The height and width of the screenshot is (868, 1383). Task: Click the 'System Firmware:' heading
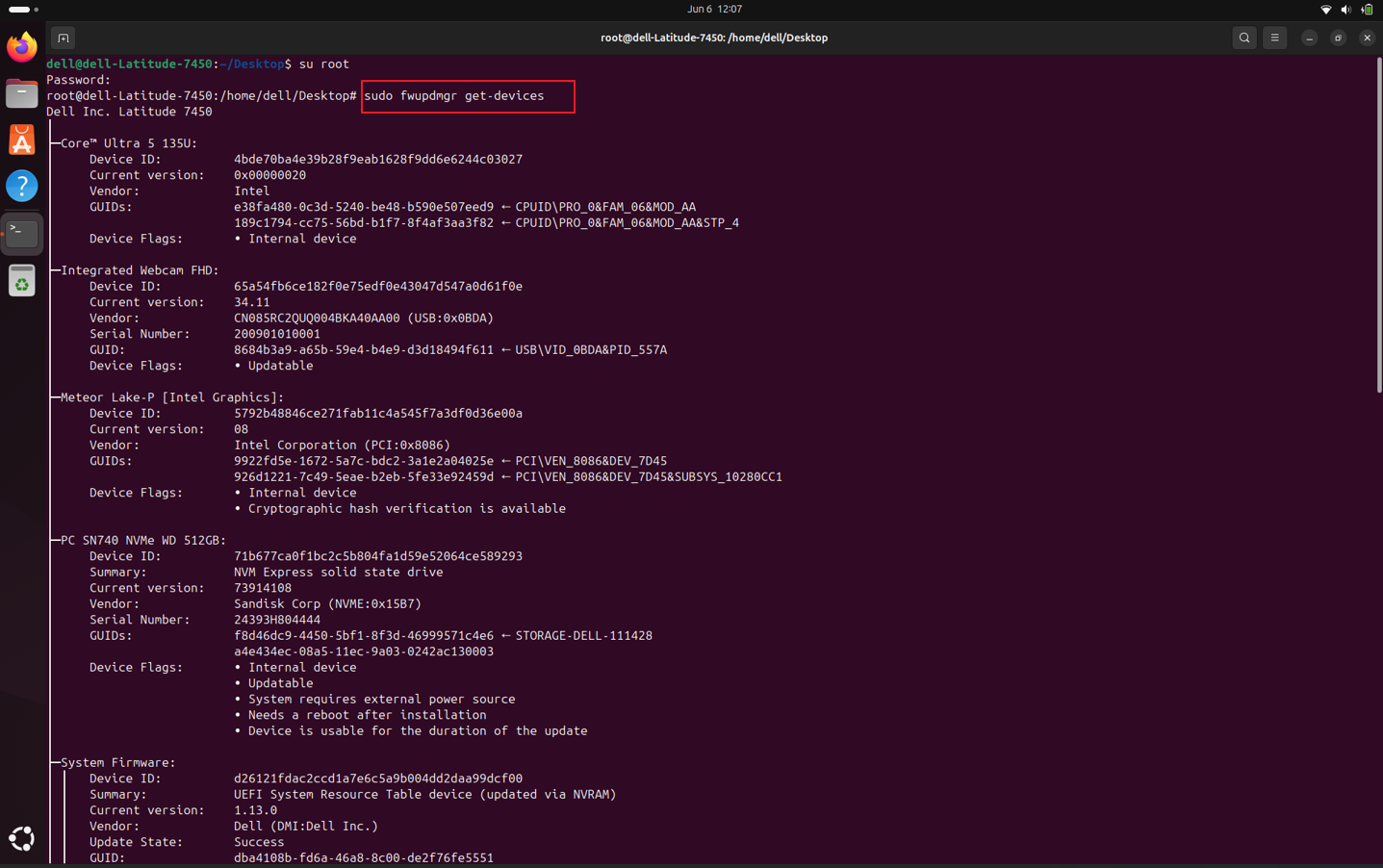tap(118, 763)
